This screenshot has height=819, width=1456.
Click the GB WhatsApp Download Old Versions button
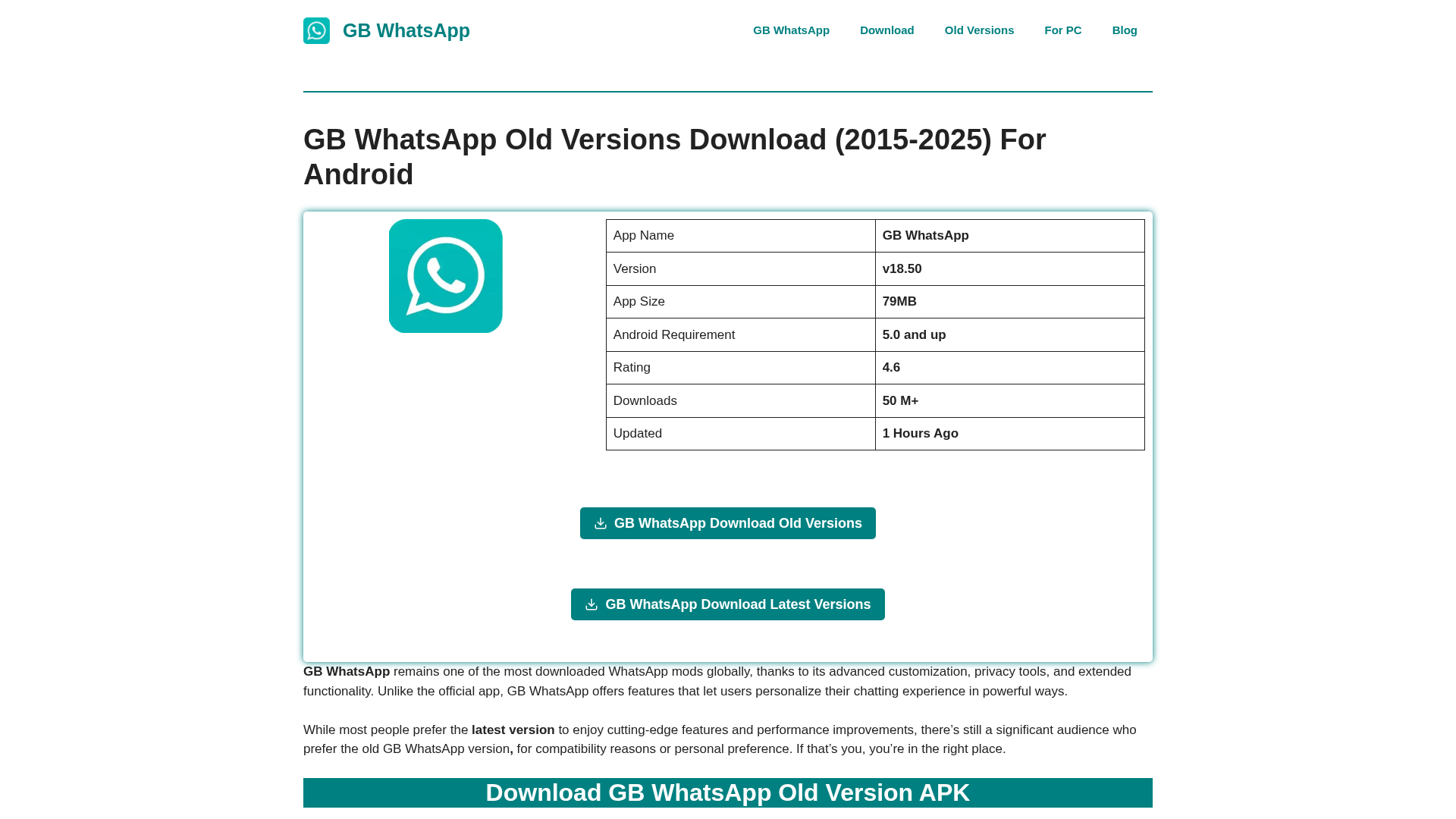(728, 523)
